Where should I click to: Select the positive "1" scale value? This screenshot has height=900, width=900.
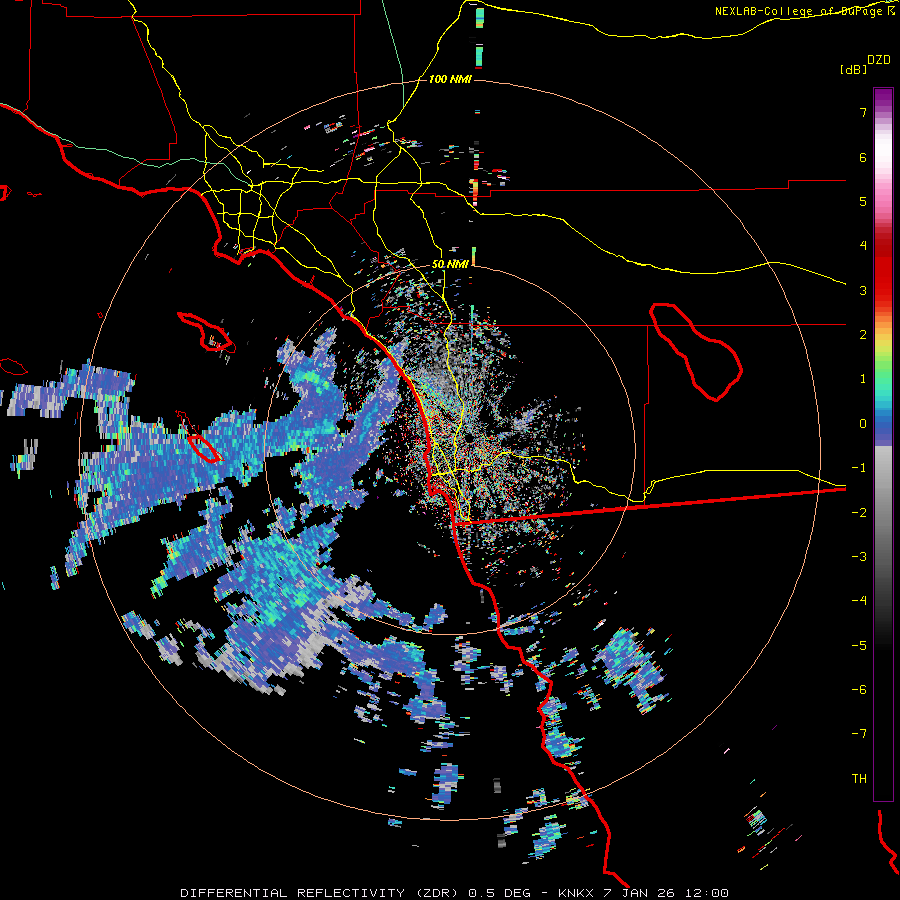pyautogui.click(x=863, y=379)
